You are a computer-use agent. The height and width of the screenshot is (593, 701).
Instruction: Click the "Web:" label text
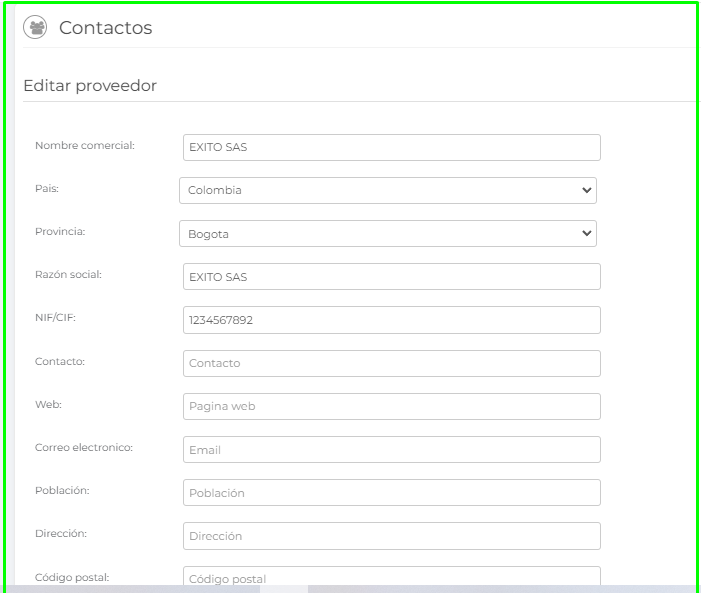tap(49, 404)
